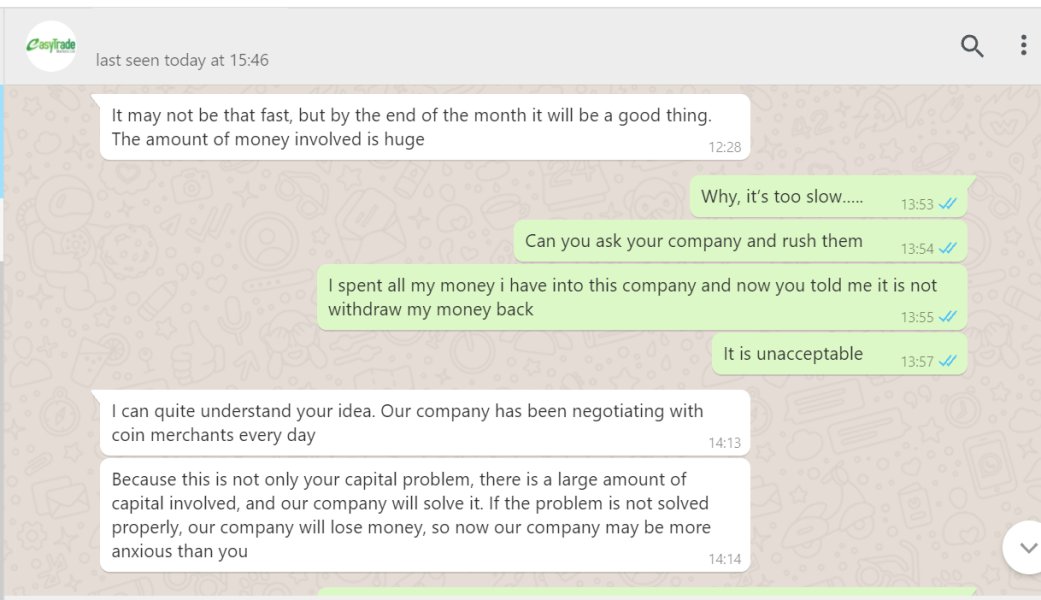Click the scroll-to-bottom chevron button
This screenshot has width=1041, height=600.
[x=1027, y=548]
